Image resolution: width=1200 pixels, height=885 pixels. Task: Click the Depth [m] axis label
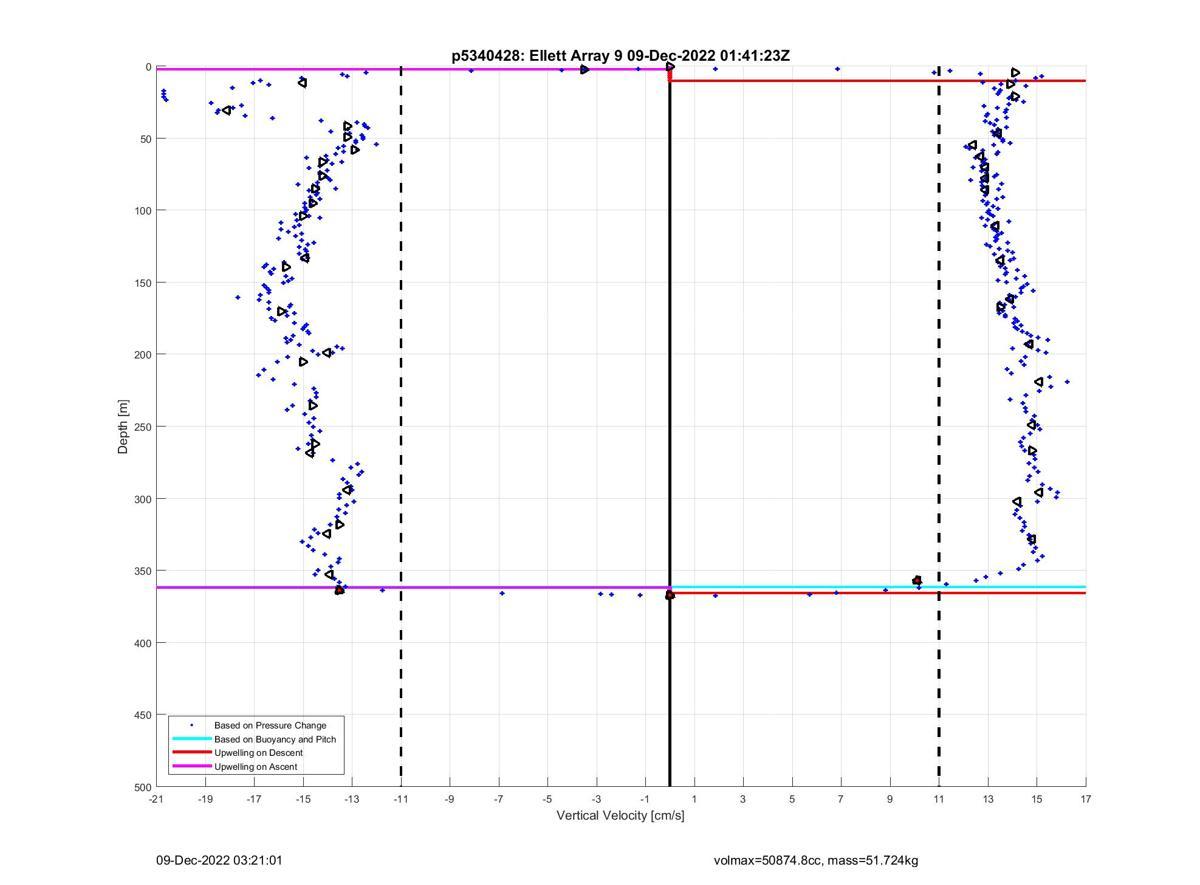(124, 427)
